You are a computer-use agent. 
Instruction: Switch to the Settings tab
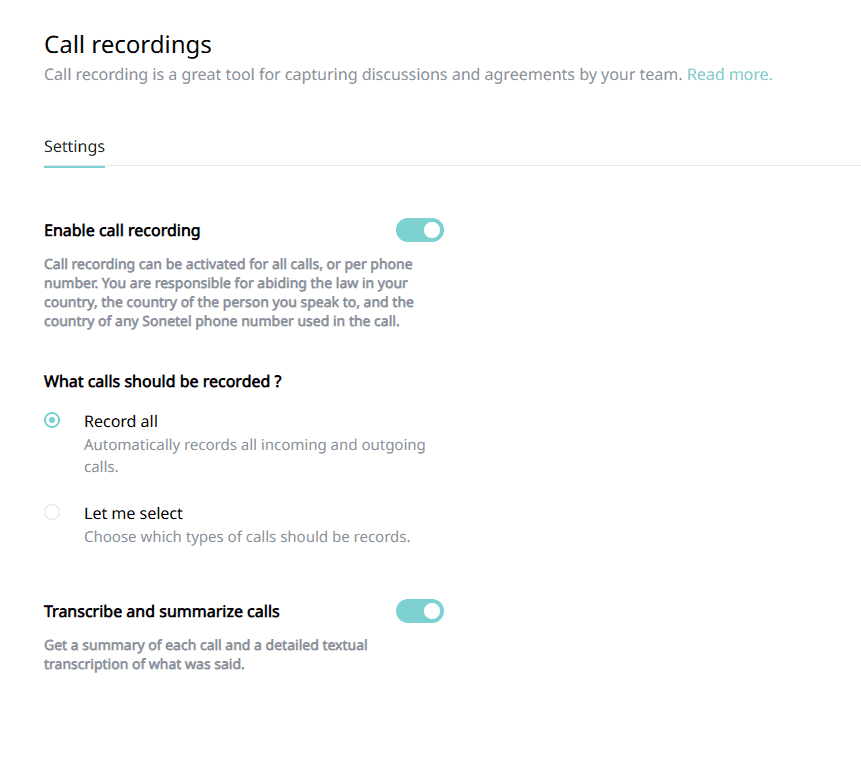pyautogui.click(x=74, y=147)
